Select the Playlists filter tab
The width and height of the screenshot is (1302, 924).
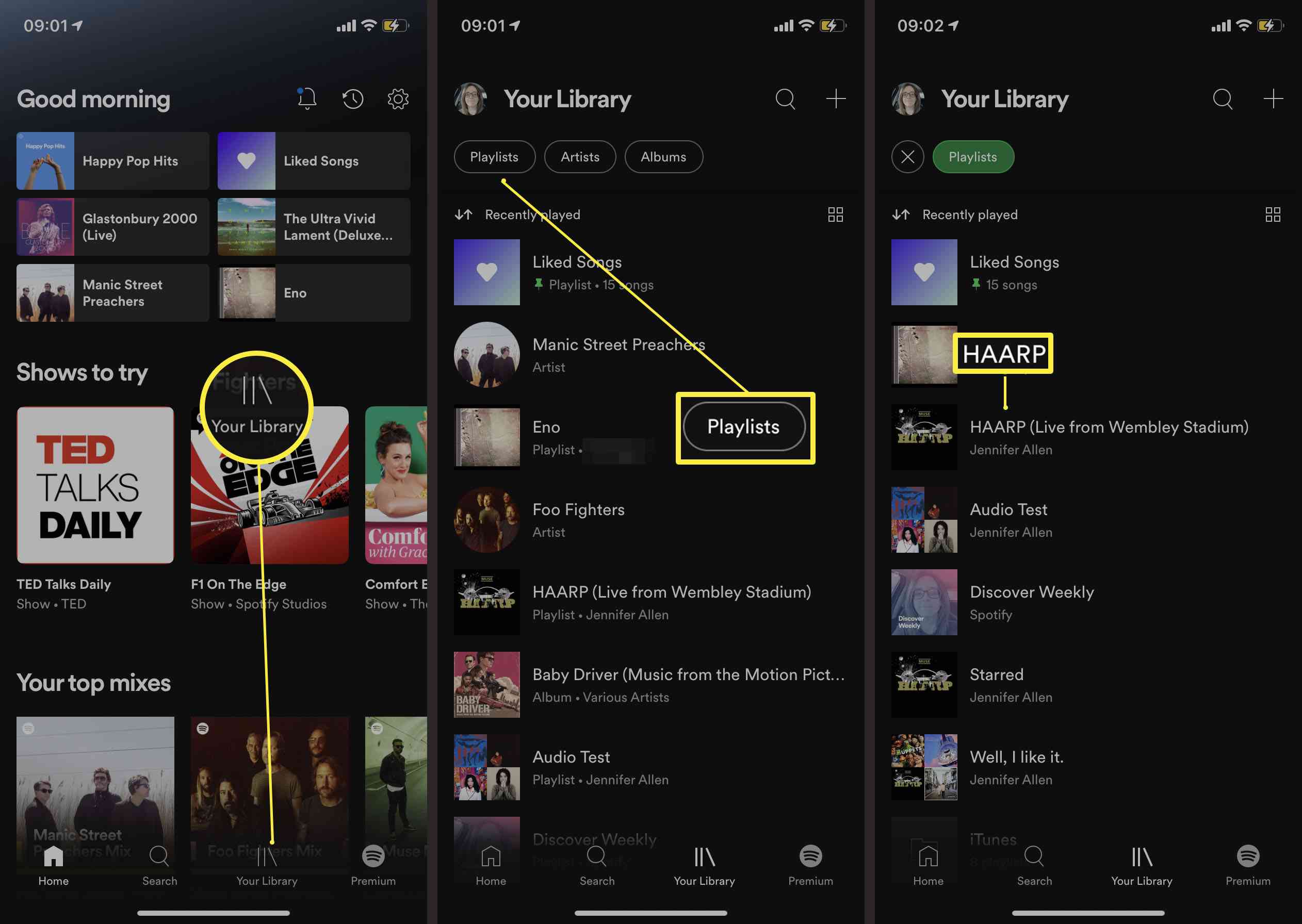pos(494,156)
